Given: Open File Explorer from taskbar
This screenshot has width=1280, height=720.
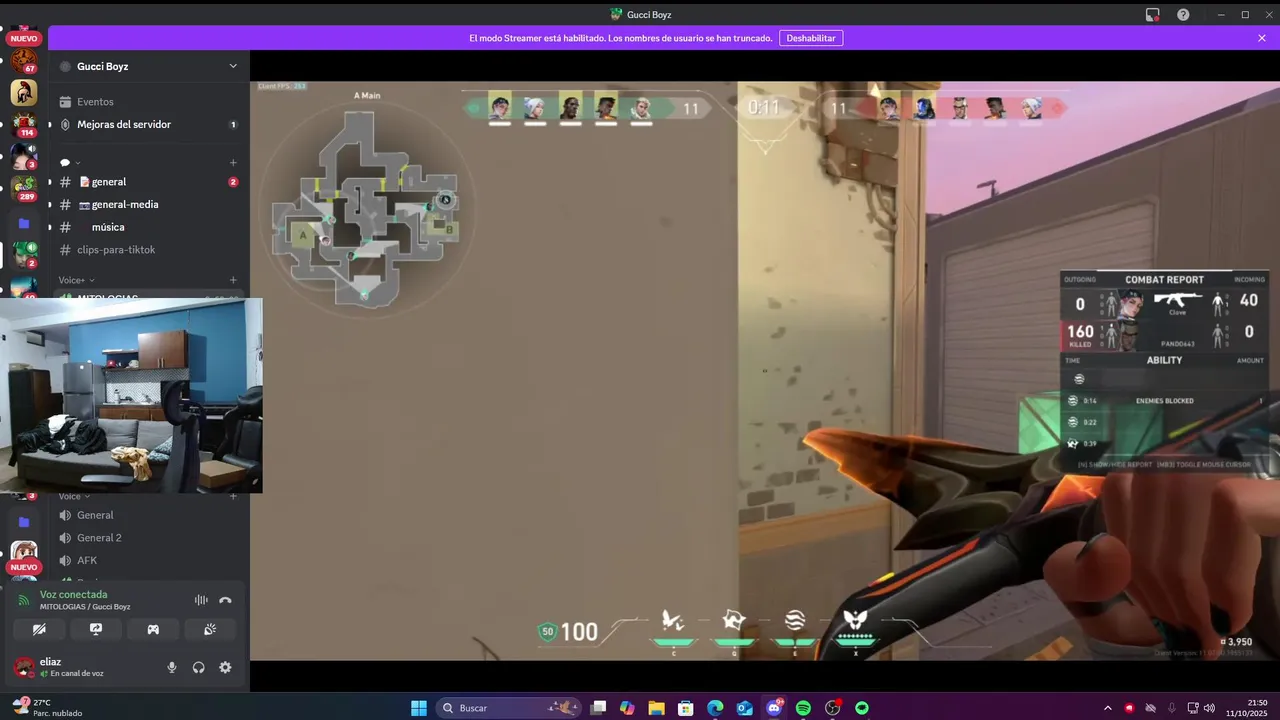Looking at the screenshot, I should point(656,708).
